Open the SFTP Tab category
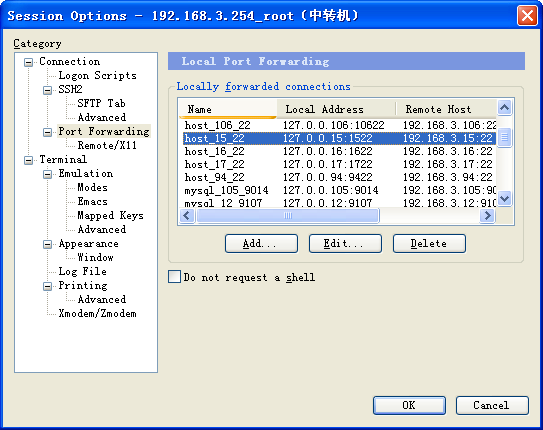 pyautogui.click(x=101, y=103)
